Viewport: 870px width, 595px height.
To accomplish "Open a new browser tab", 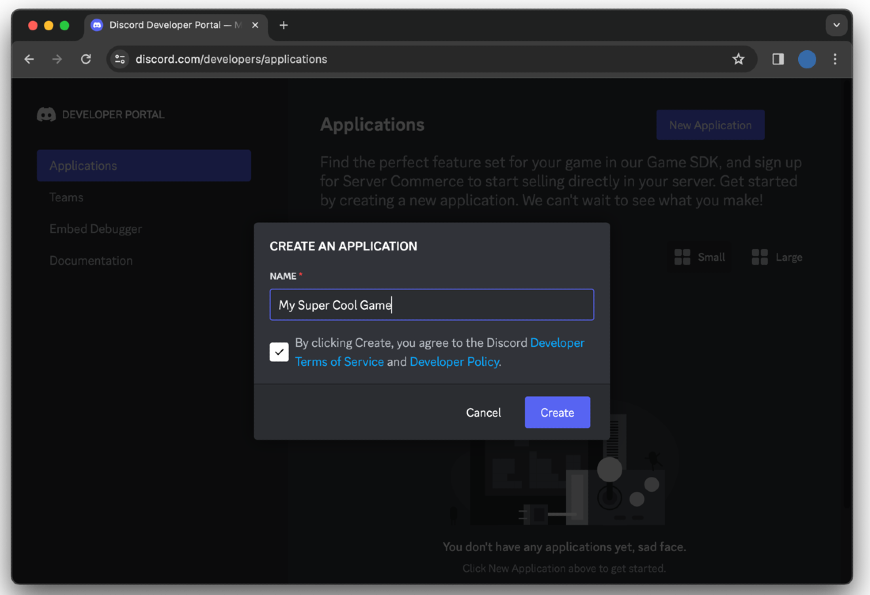I will pos(283,25).
